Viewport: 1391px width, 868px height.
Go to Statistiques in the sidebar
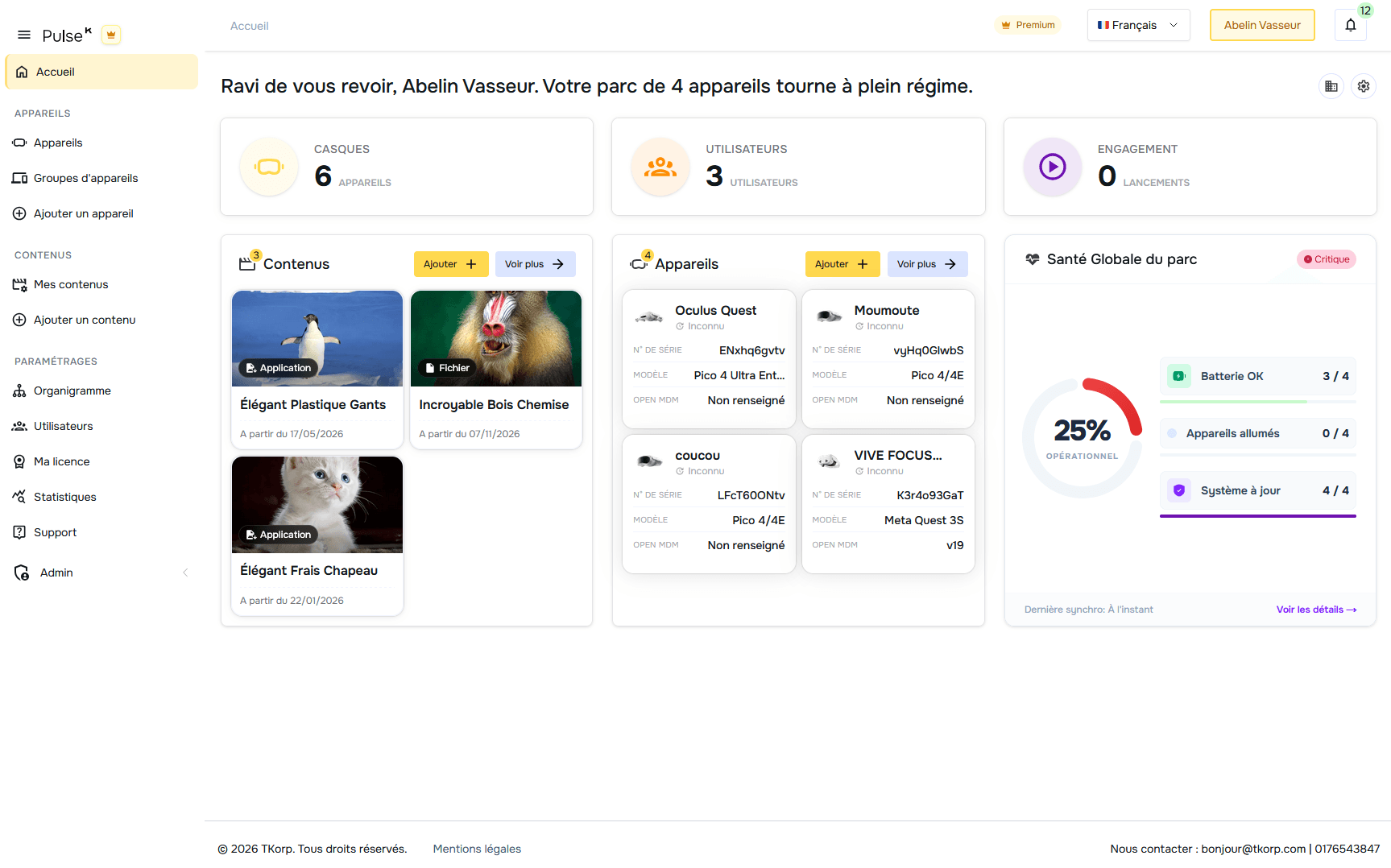[64, 497]
